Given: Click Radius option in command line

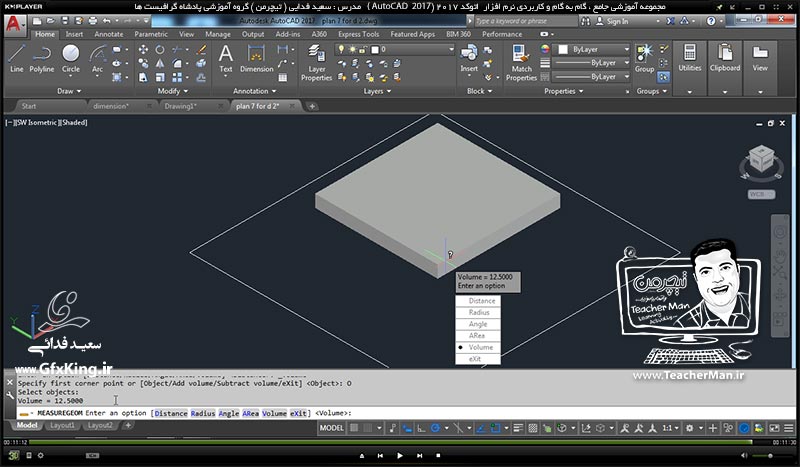Looking at the screenshot, I should coord(203,413).
